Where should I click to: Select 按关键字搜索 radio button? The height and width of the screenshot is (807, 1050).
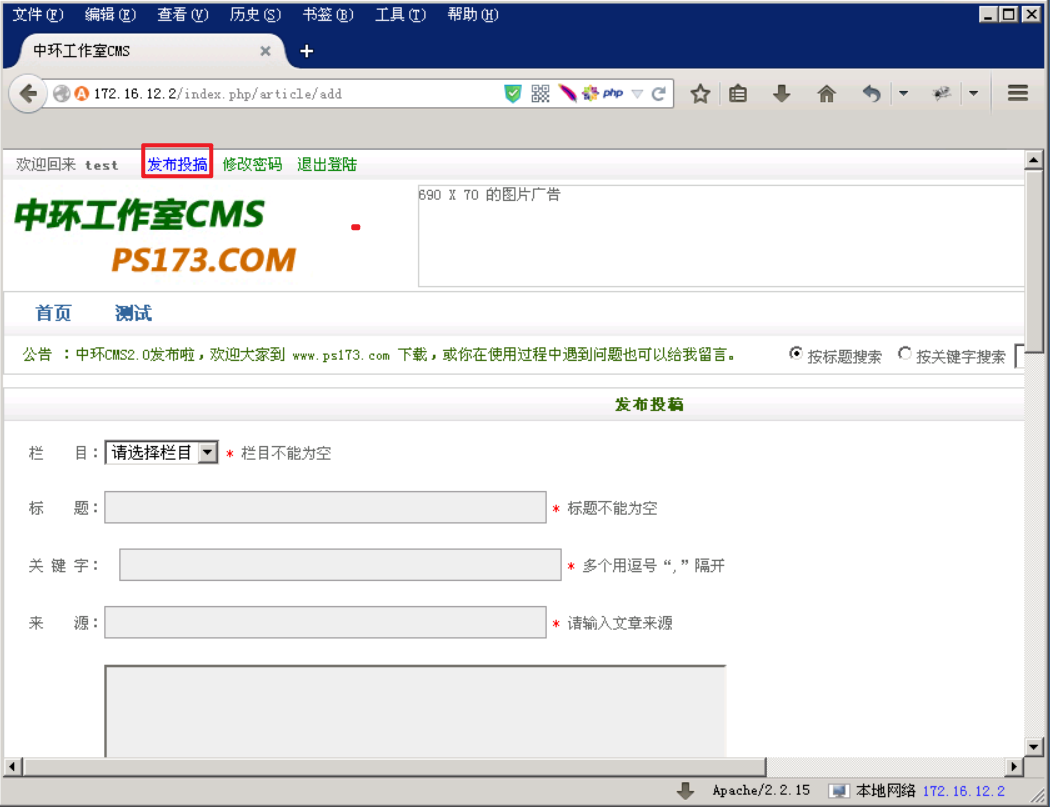[904, 355]
